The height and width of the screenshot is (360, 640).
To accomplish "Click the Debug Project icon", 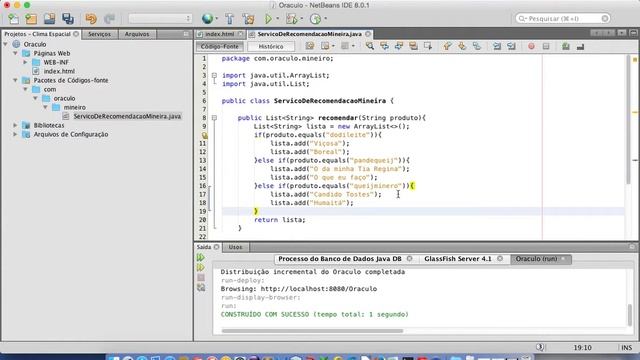I will tap(291, 19).
